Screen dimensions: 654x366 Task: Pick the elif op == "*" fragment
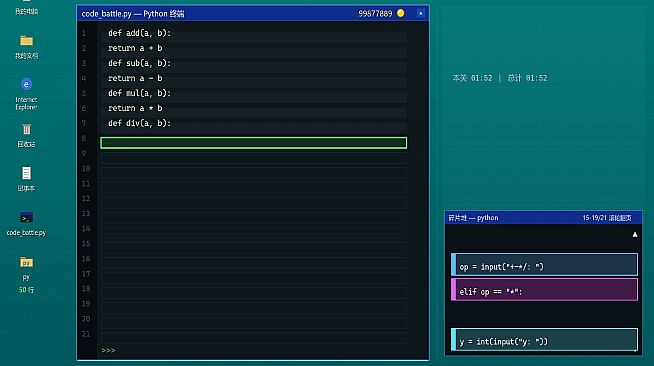click(544, 290)
